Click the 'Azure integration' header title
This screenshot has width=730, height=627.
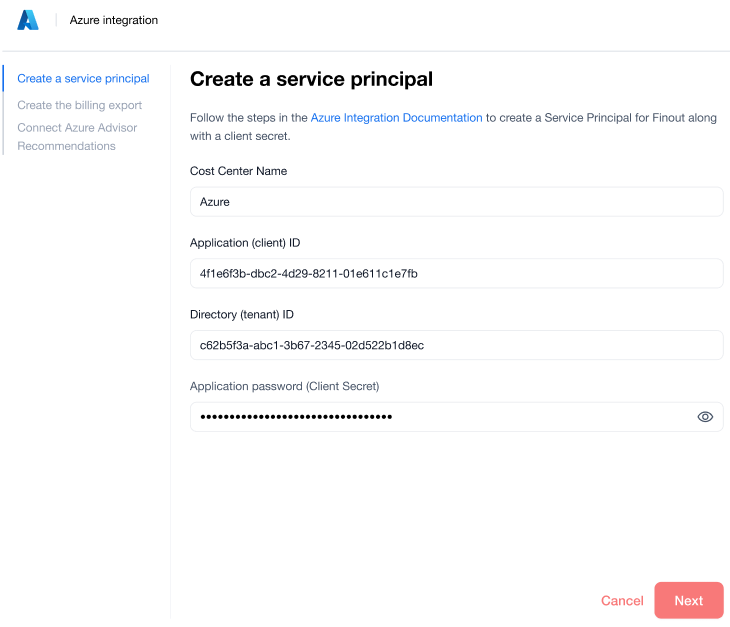(x=114, y=20)
